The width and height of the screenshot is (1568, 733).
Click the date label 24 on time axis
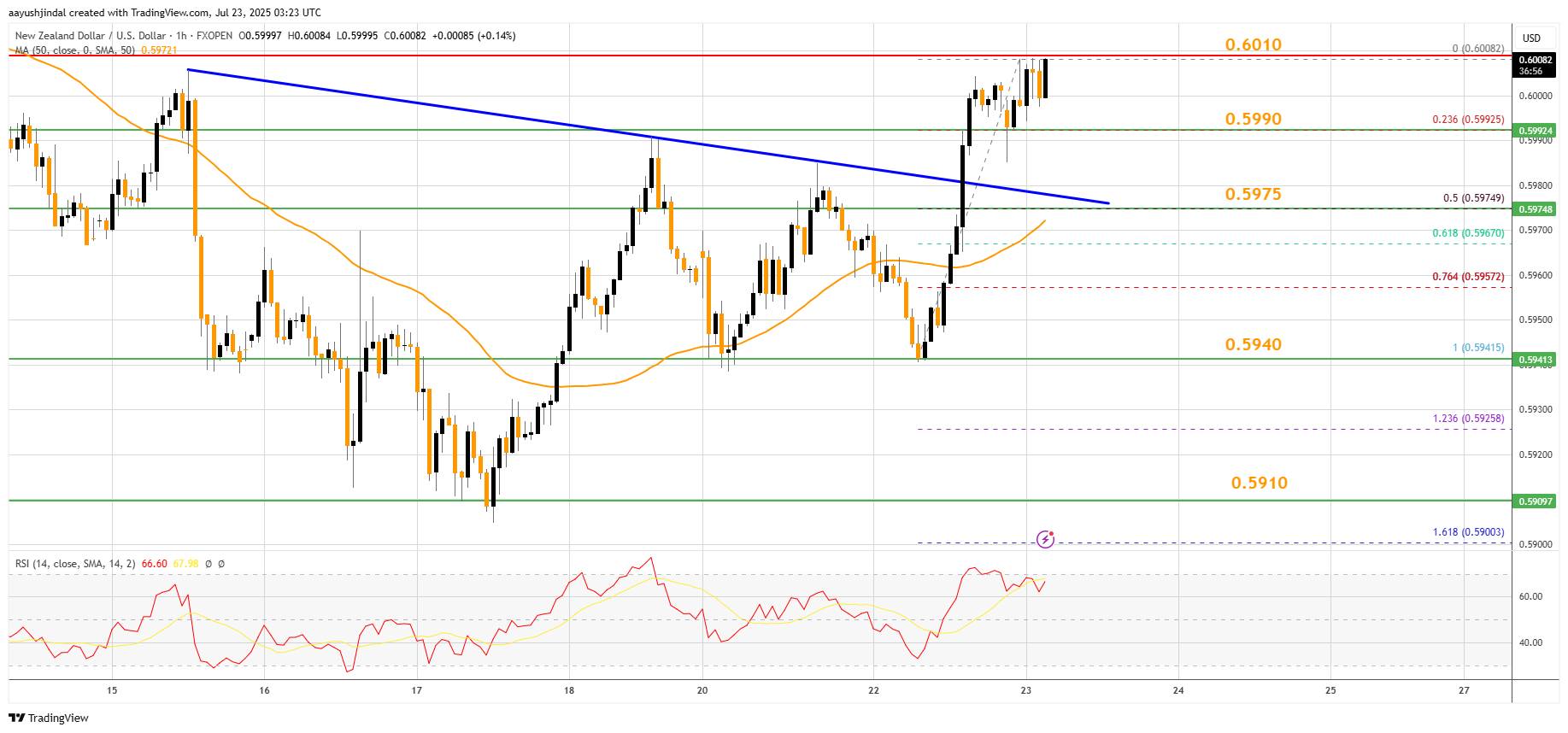point(1178,690)
